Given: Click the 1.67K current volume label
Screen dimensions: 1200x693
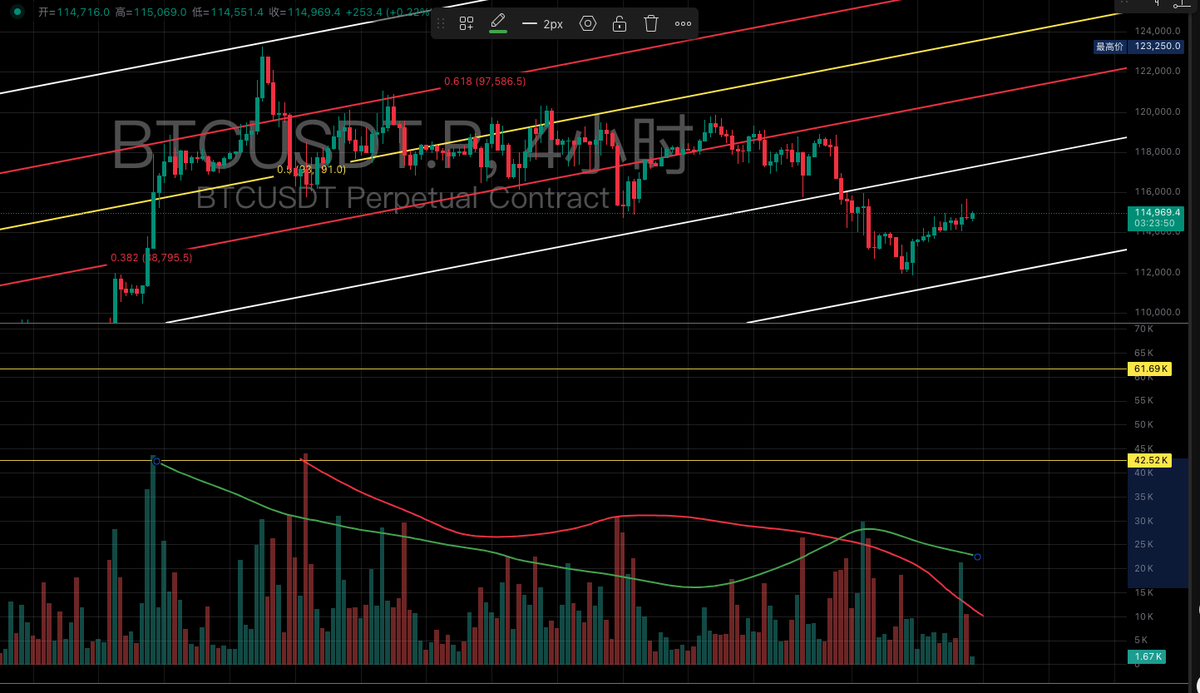Looking at the screenshot, I should tap(1149, 657).
